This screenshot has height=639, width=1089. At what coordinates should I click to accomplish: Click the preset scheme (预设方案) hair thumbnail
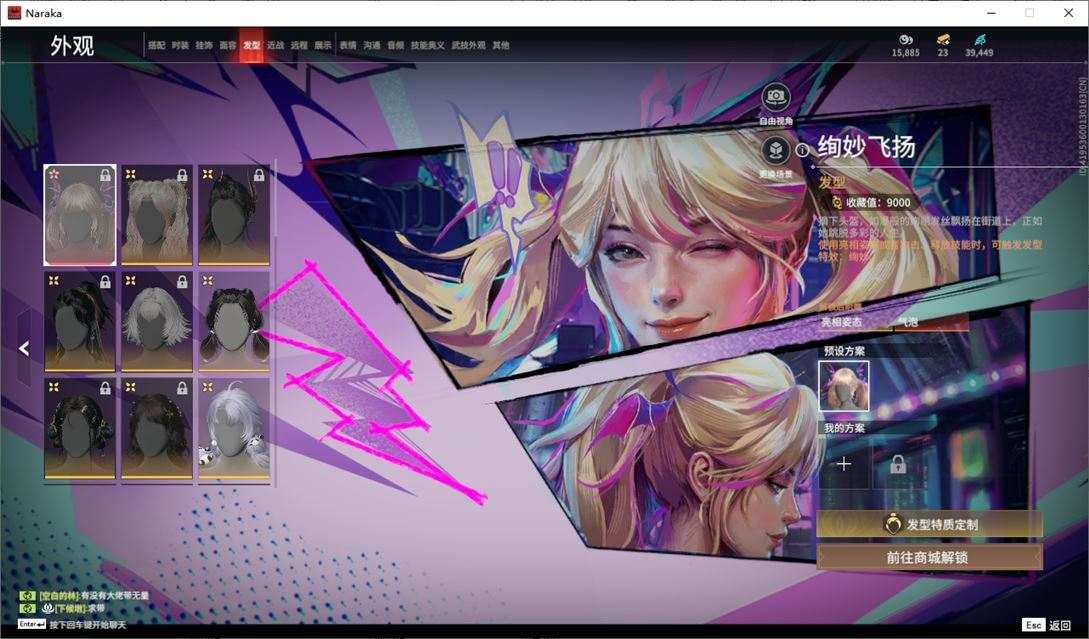[844, 386]
